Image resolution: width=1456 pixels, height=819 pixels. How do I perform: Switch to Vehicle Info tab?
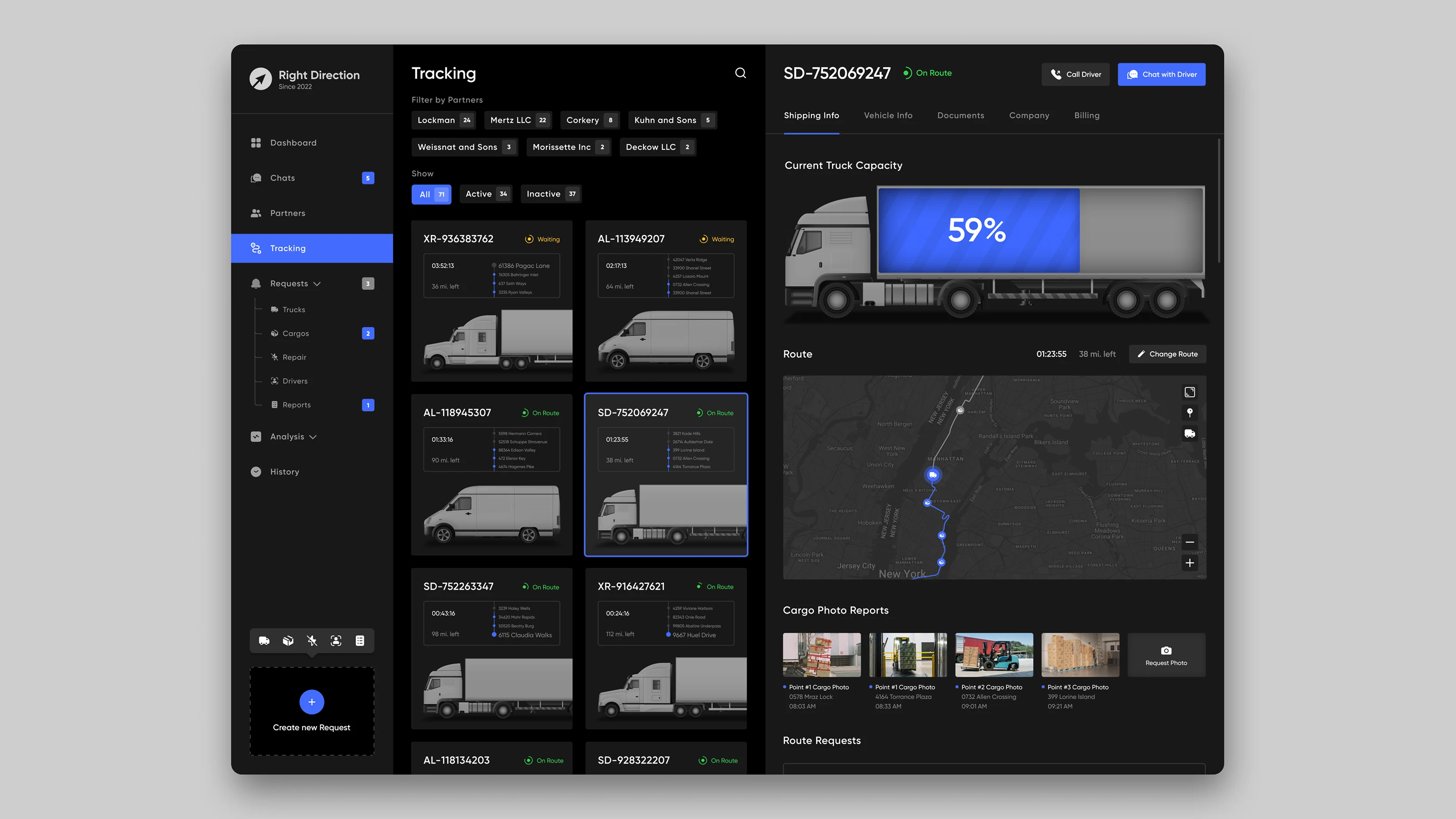pyautogui.click(x=888, y=115)
